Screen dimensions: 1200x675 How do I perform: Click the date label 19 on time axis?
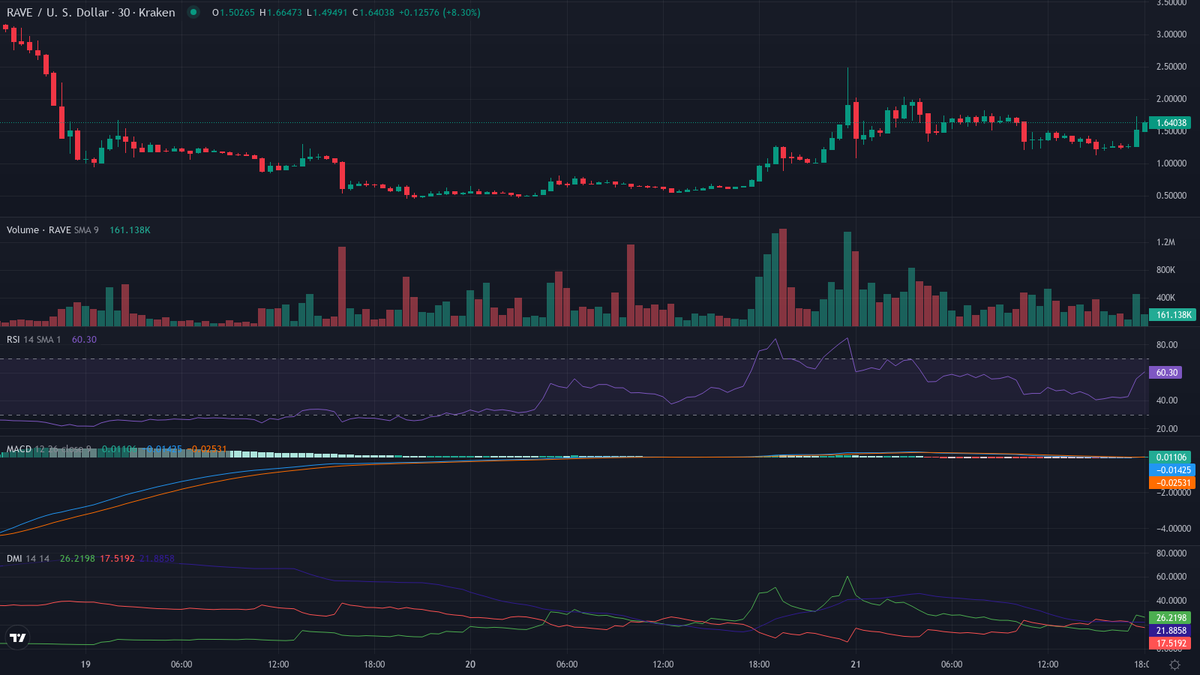86,664
